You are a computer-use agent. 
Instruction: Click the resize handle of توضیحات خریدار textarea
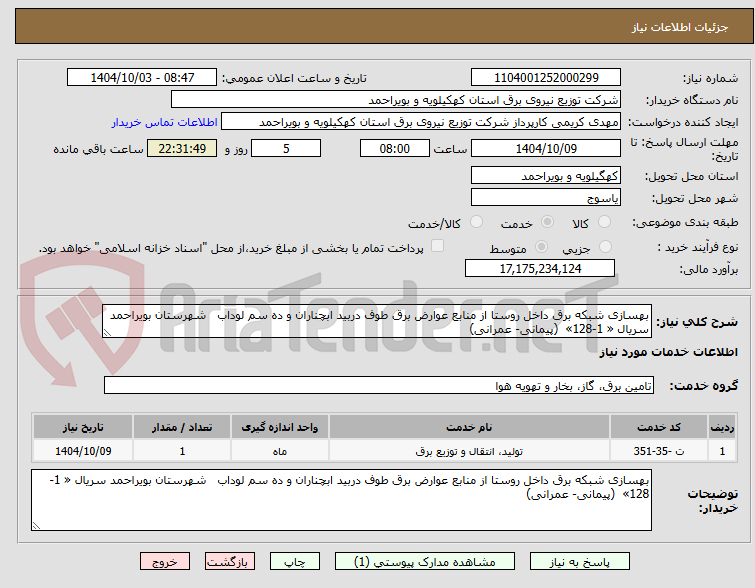click(x=37, y=526)
